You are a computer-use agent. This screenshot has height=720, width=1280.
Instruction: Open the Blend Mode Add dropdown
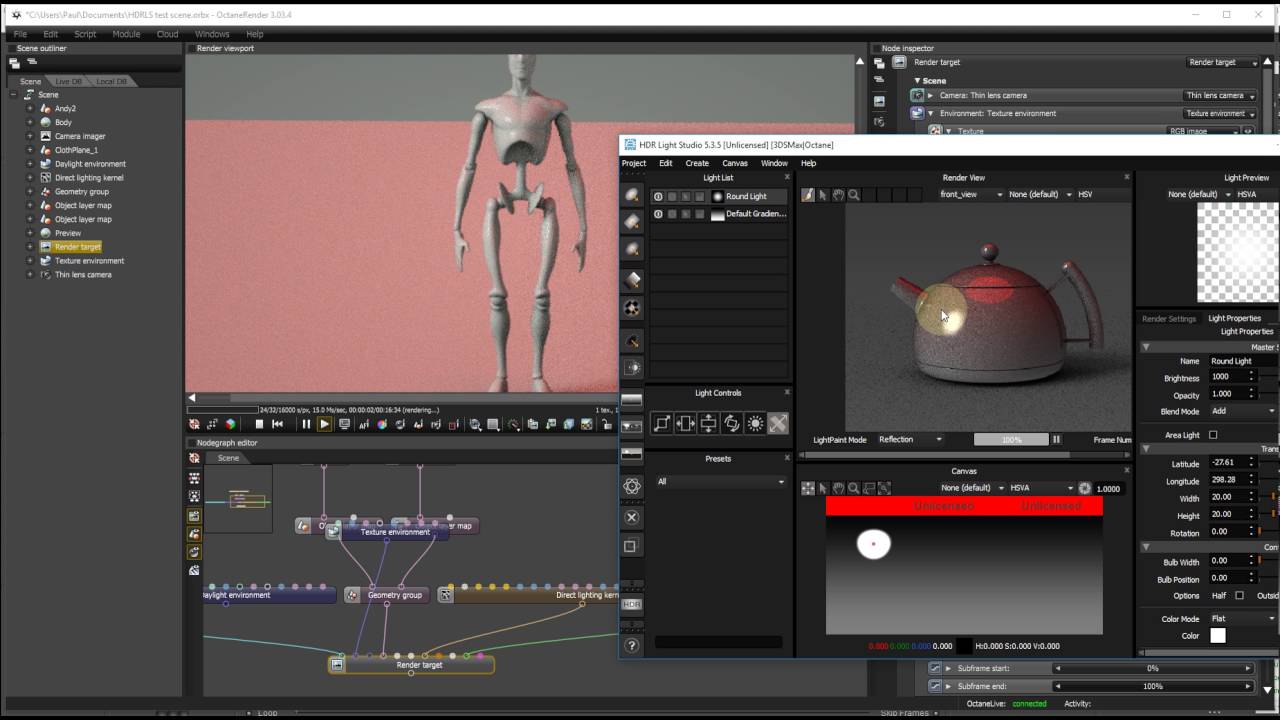click(x=1243, y=411)
